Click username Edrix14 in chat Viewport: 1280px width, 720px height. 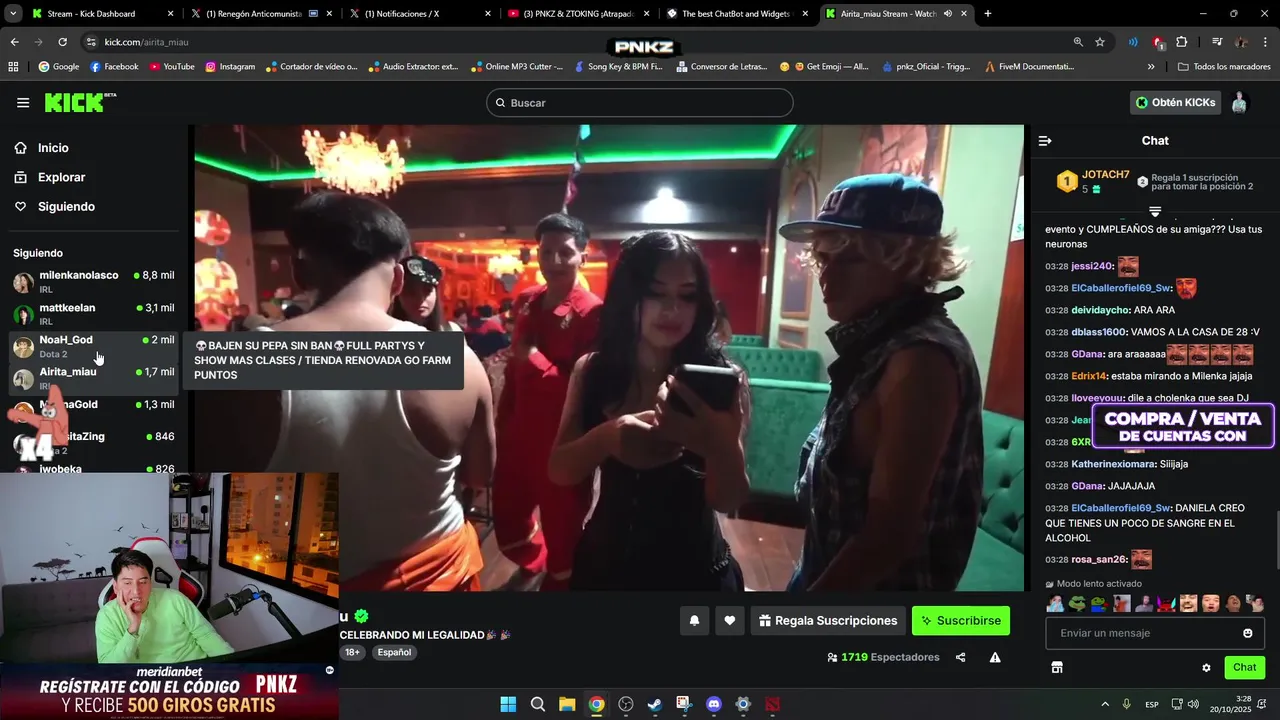[1090, 376]
